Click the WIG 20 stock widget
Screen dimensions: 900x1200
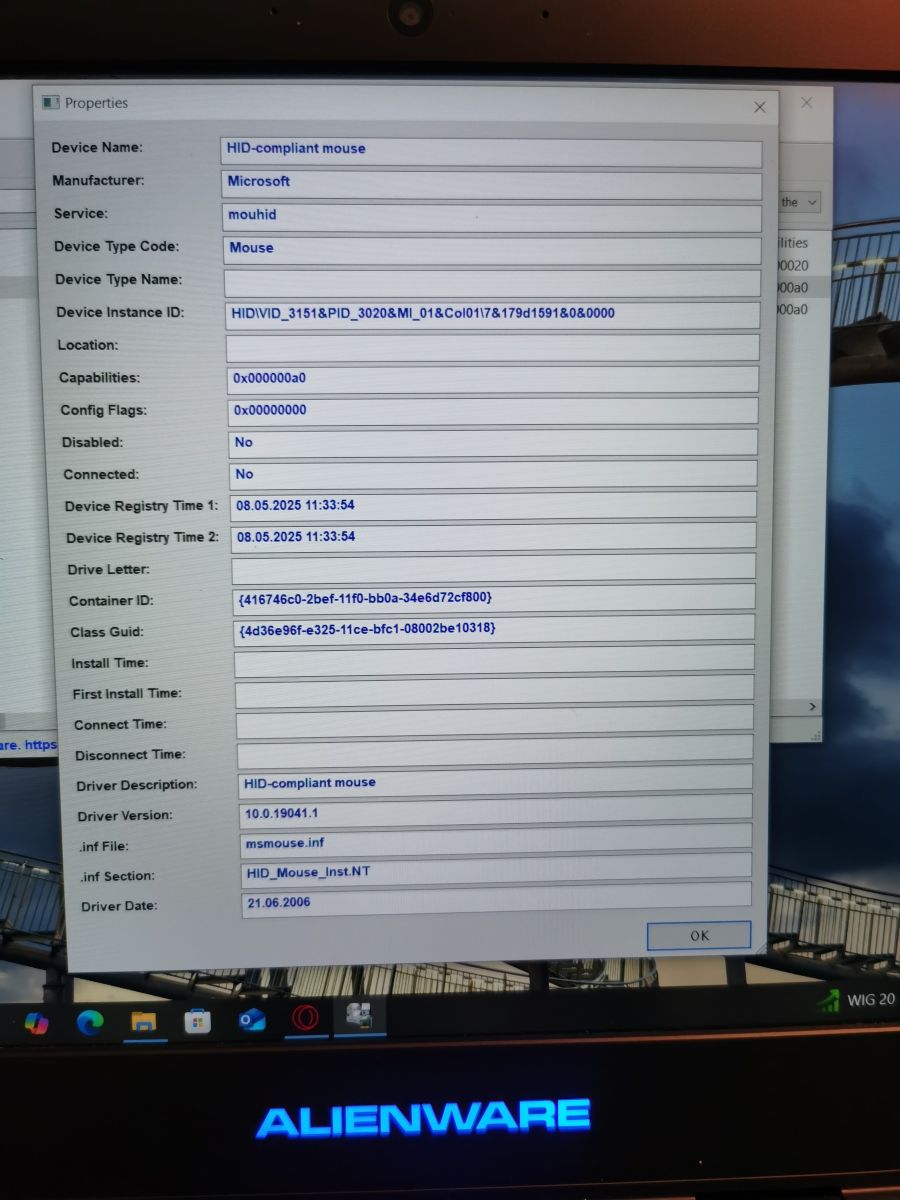tap(857, 999)
